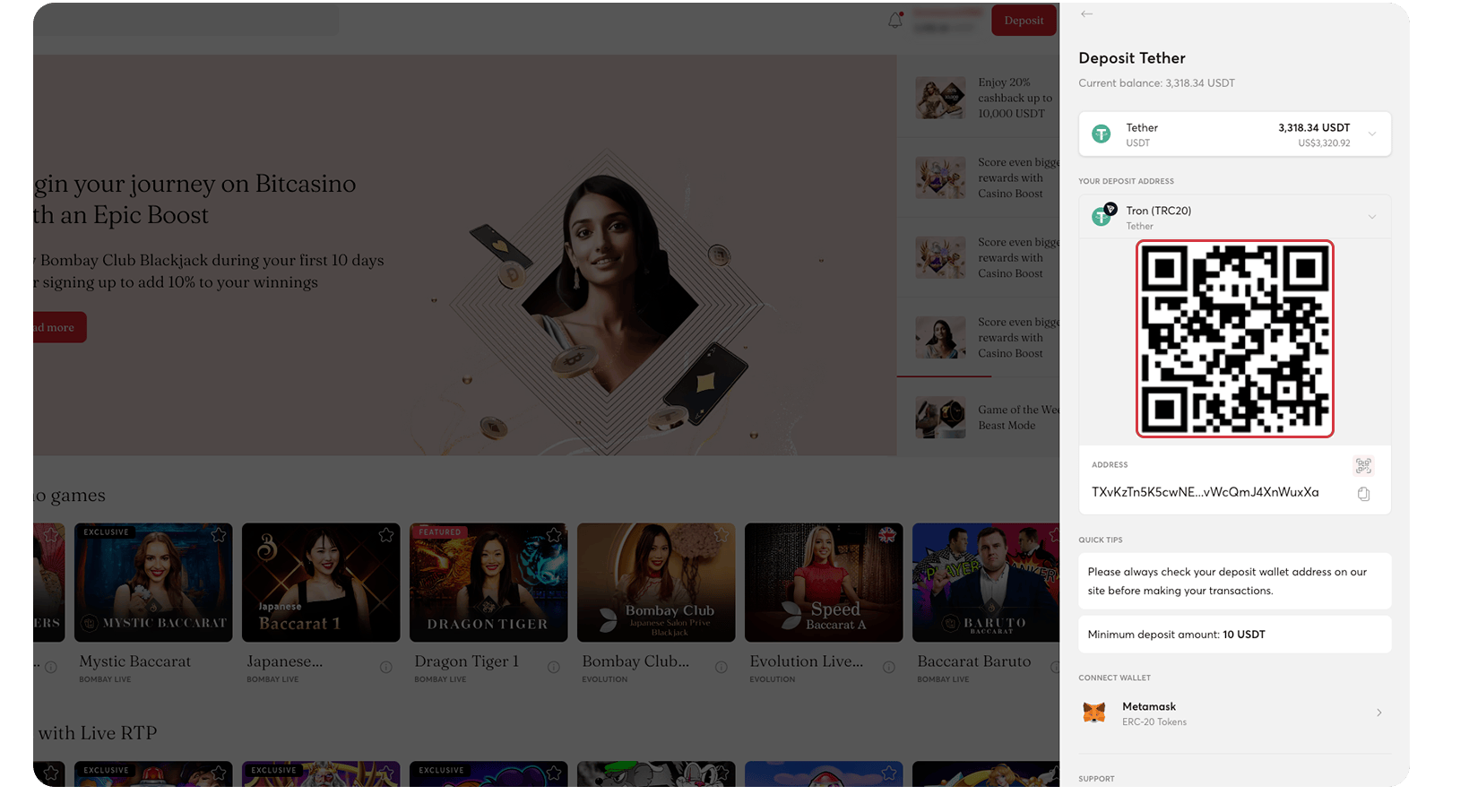1469x812 pixels.
Task: Click info icon beside Japanese Baccarat
Action: 386,667
